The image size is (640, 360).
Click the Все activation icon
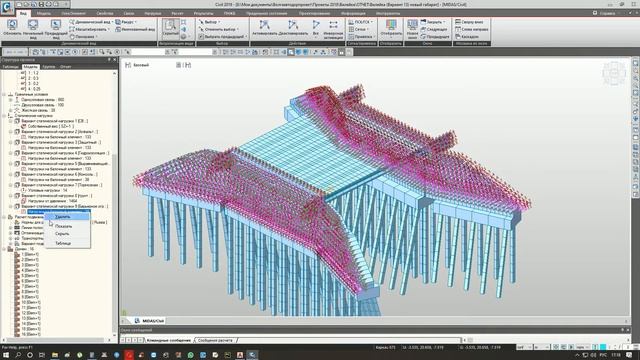pyautogui.click(x=316, y=29)
